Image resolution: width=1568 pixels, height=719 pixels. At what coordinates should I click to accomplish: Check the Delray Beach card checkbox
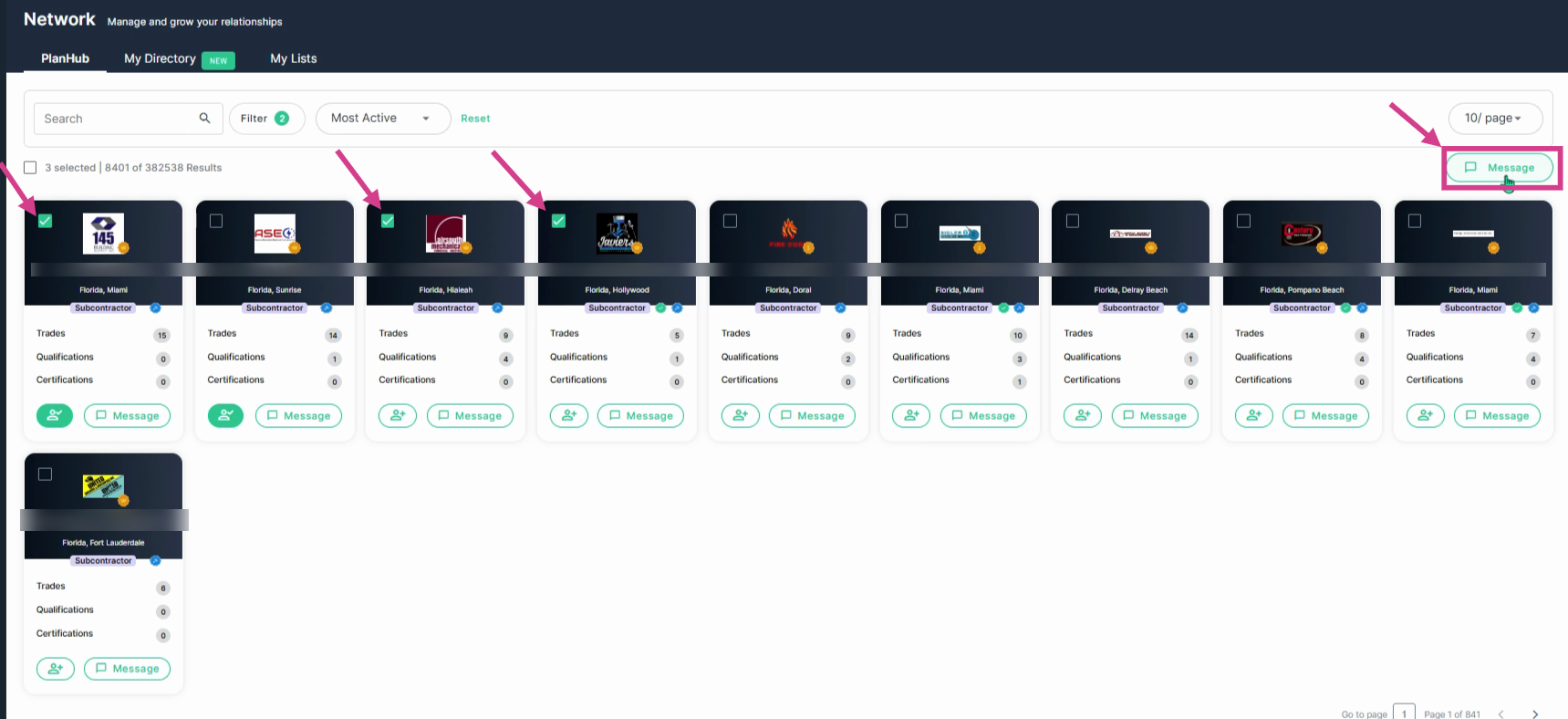[1073, 221]
